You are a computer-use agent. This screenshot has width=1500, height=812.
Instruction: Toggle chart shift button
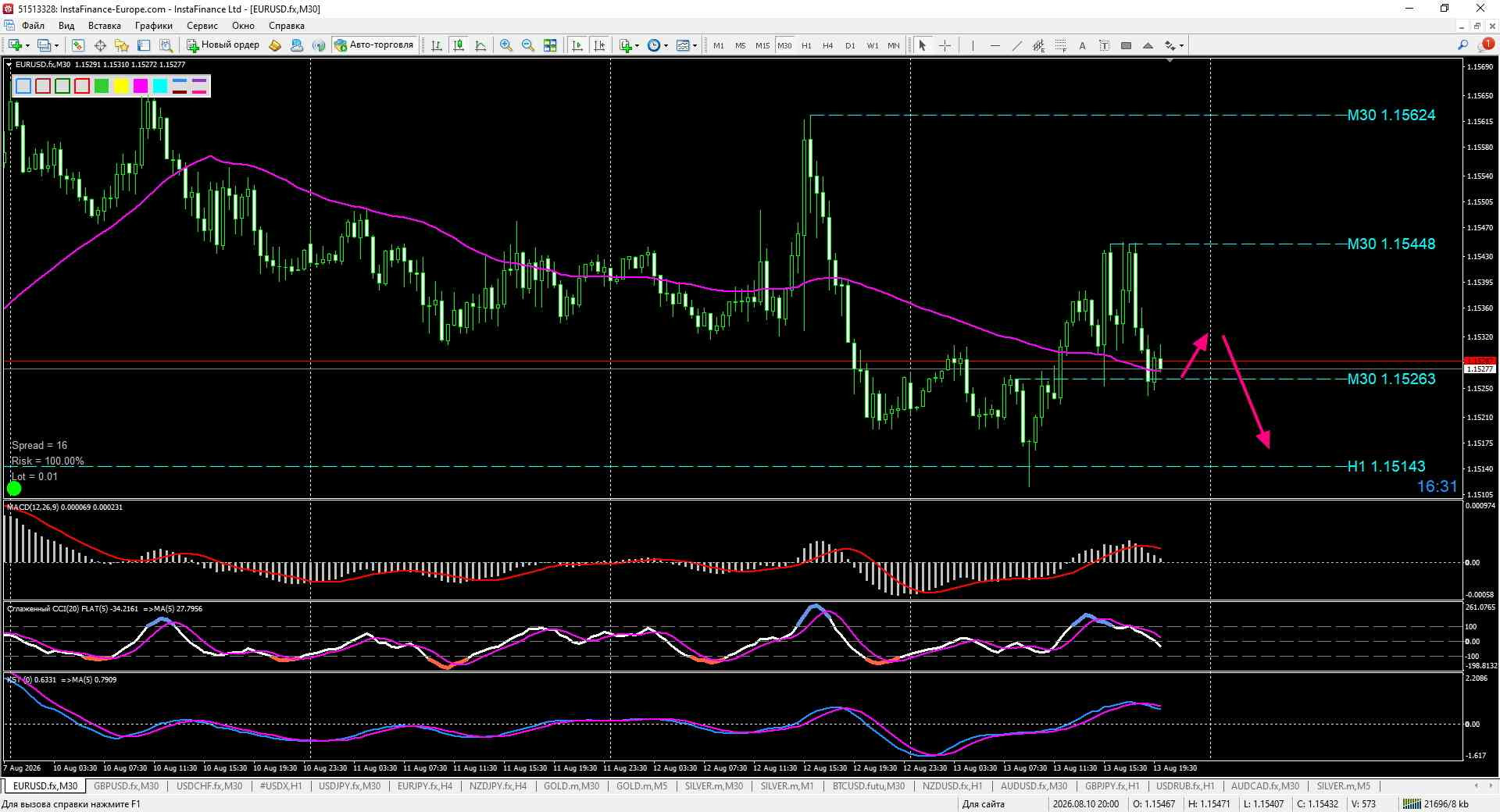coord(599,45)
